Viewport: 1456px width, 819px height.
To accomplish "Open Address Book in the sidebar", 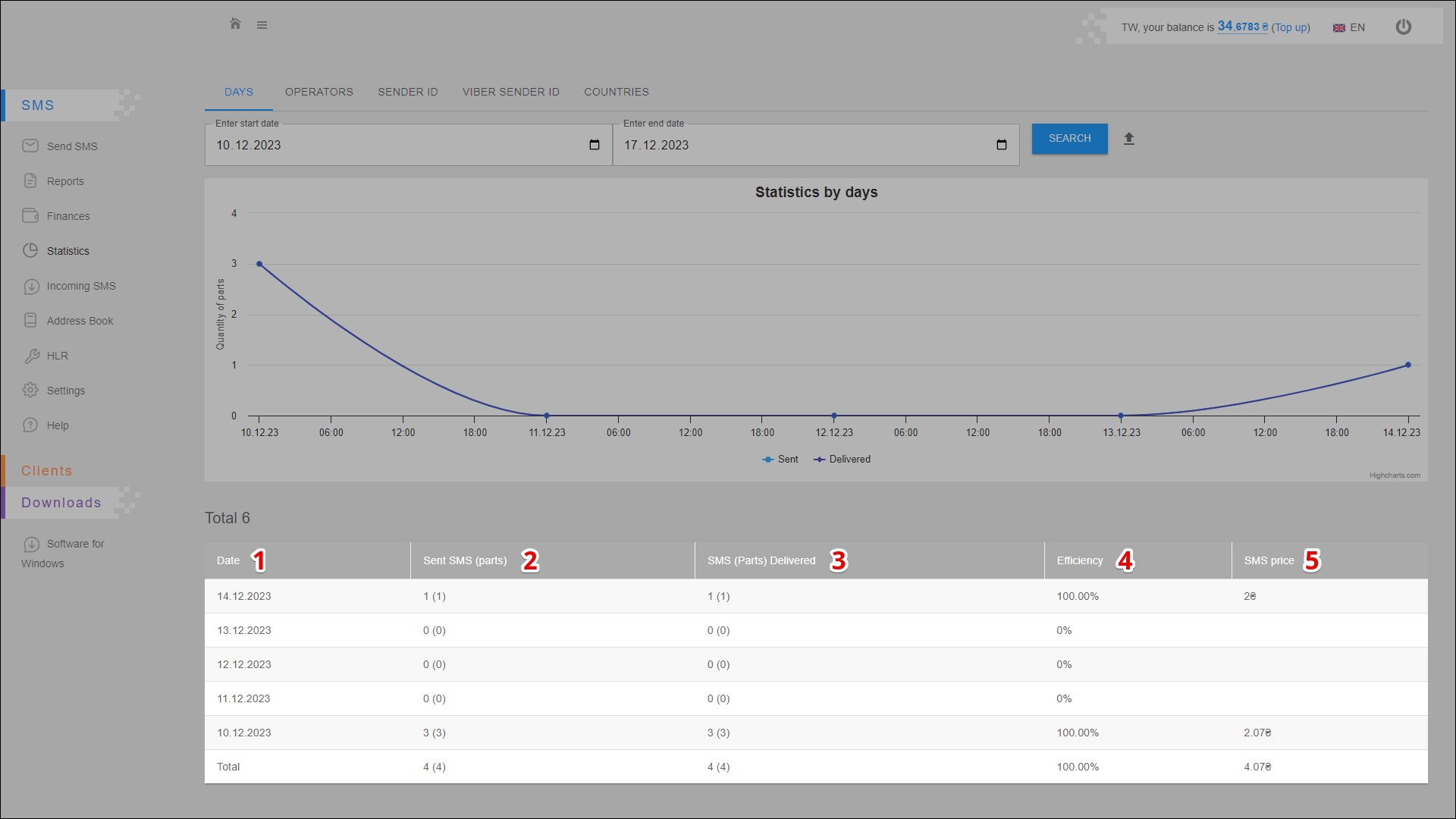I will [80, 321].
